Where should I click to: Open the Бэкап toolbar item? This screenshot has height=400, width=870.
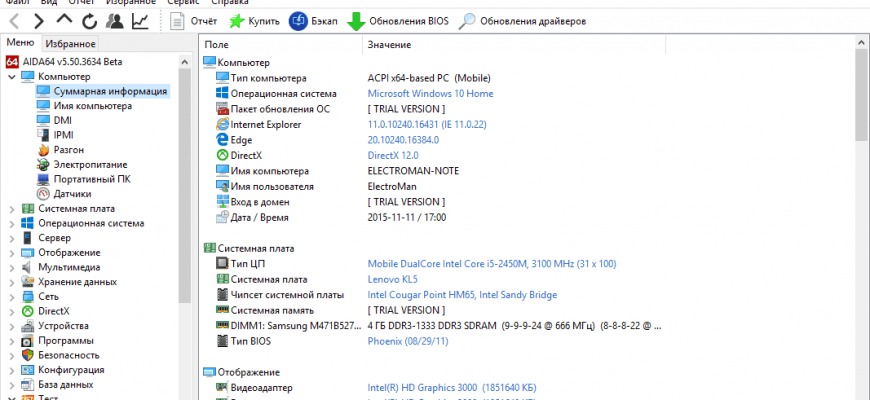[x=313, y=22]
